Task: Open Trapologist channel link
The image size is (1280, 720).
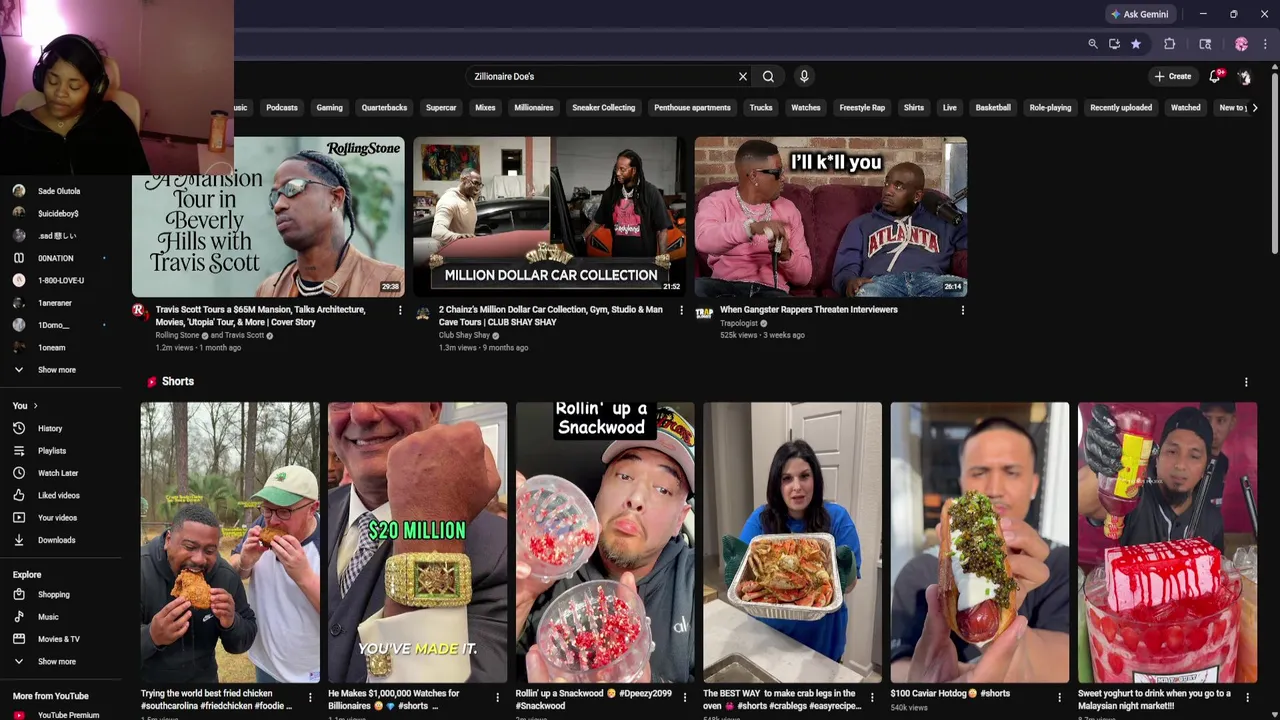Action: 739,323
